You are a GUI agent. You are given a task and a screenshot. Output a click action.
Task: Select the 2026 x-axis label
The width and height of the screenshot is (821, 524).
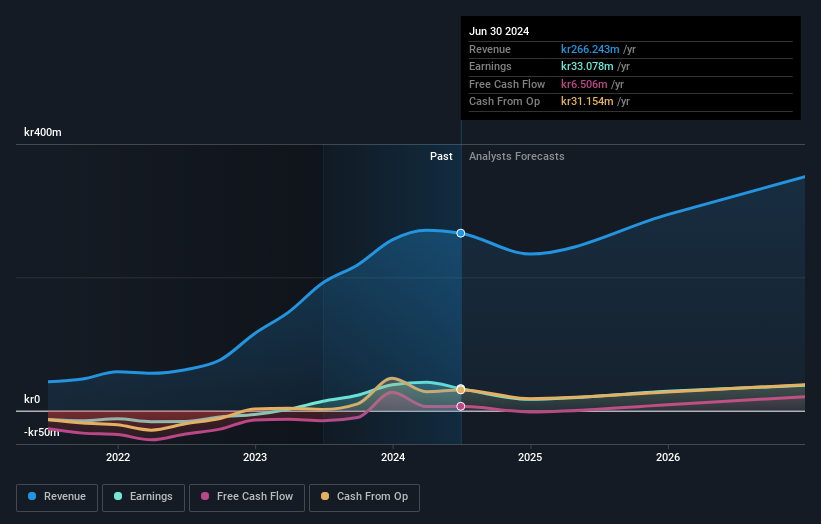pos(668,457)
